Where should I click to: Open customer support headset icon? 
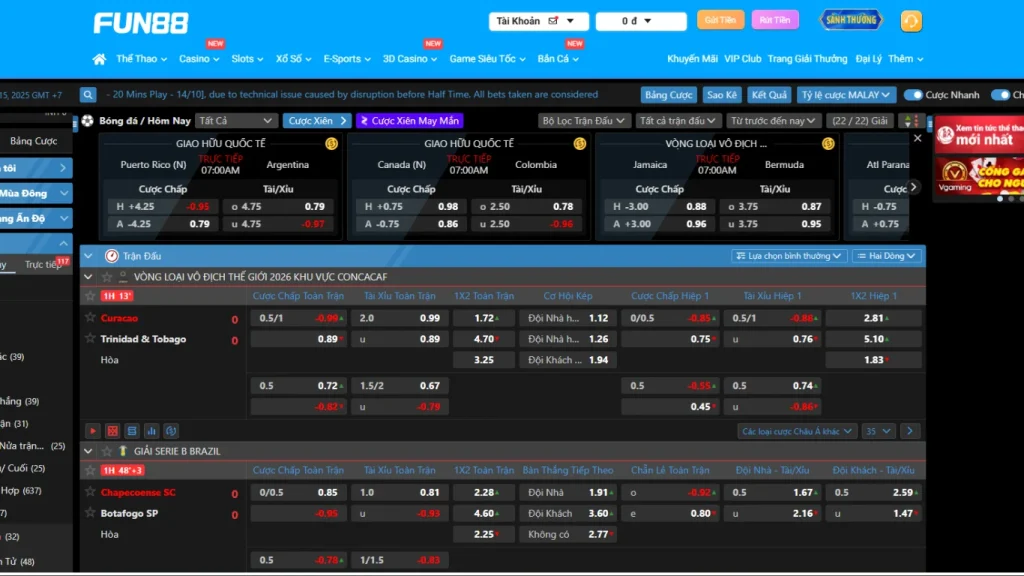[x=911, y=21]
